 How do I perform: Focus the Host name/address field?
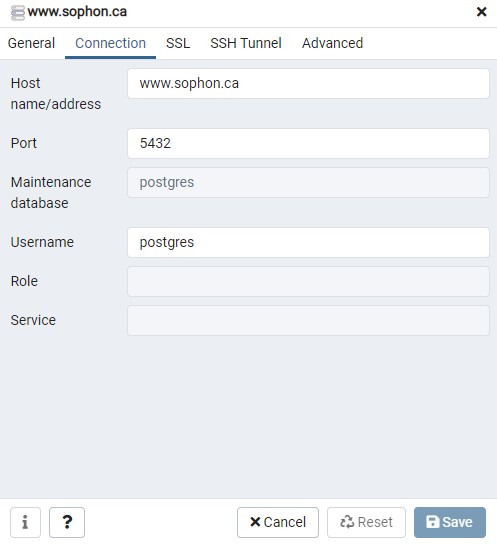coord(308,83)
